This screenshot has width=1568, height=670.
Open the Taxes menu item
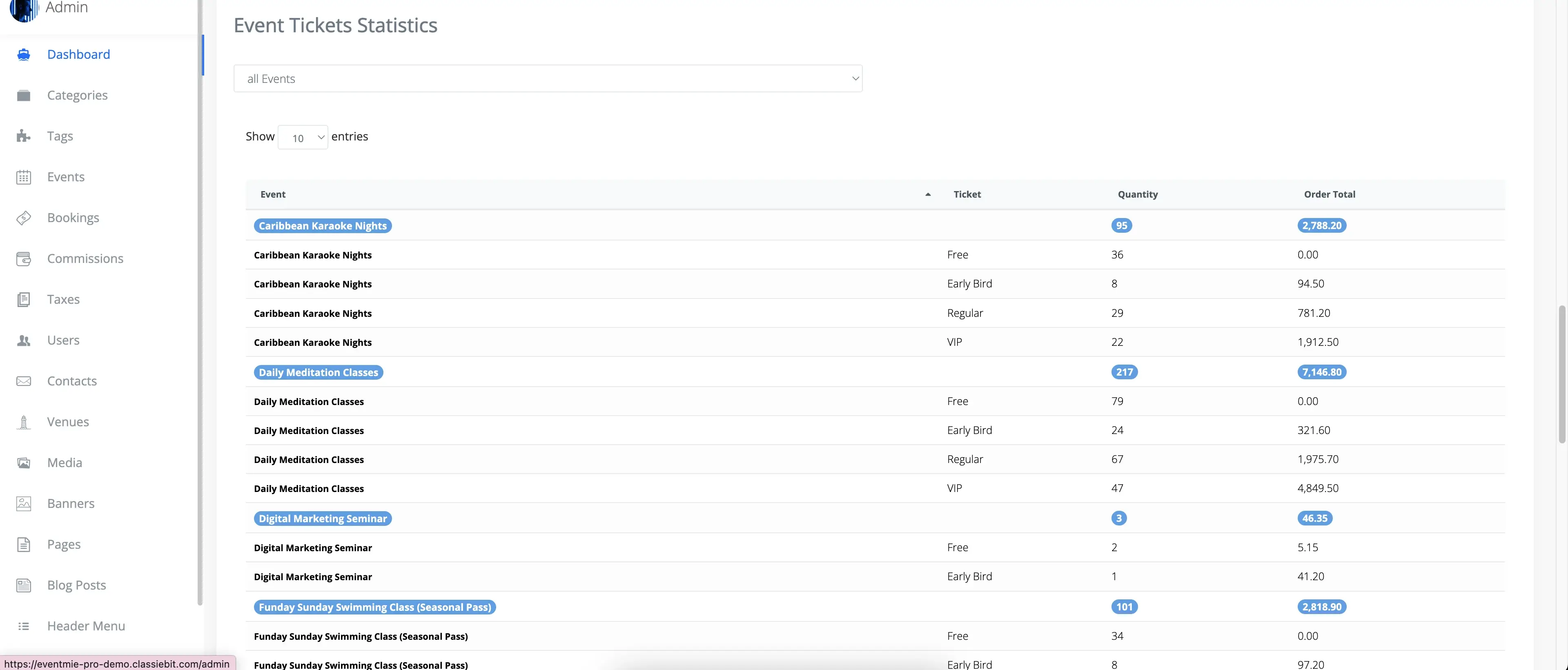(x=63, y=299)
